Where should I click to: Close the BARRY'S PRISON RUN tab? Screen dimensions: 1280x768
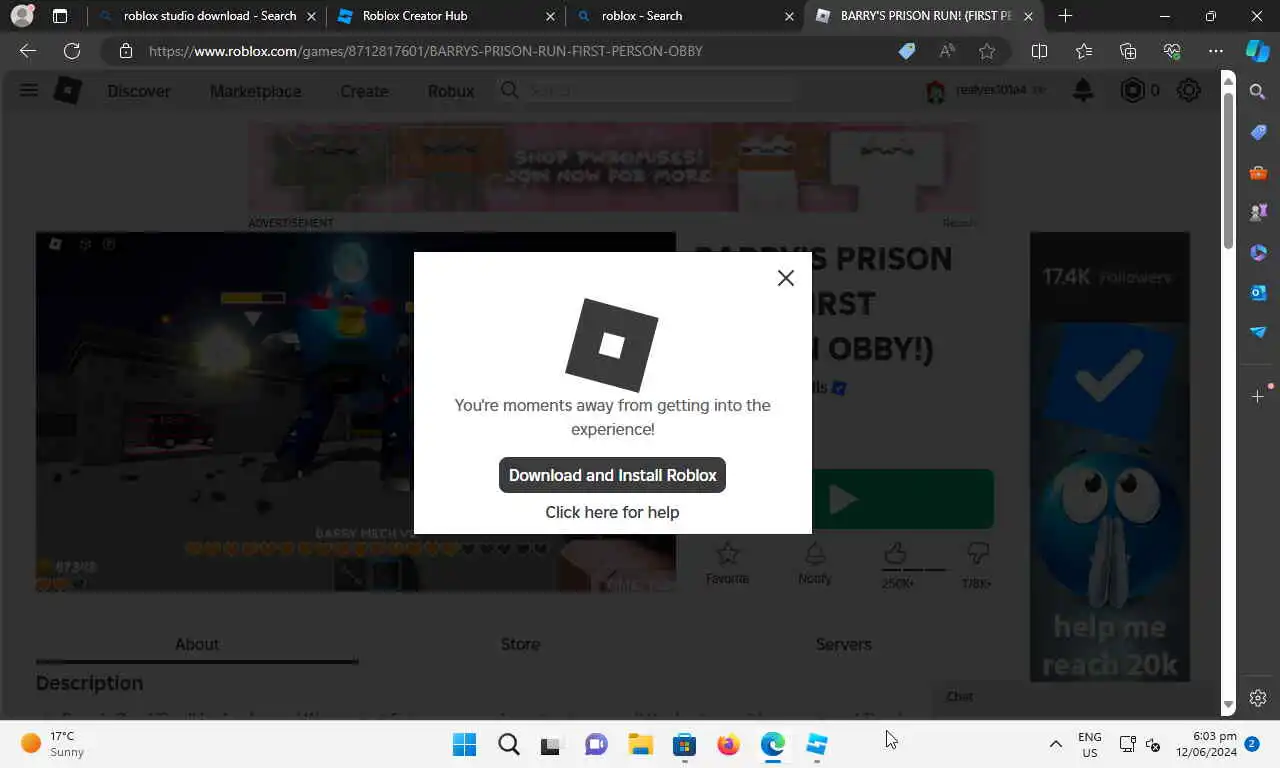coord(1028,16)
